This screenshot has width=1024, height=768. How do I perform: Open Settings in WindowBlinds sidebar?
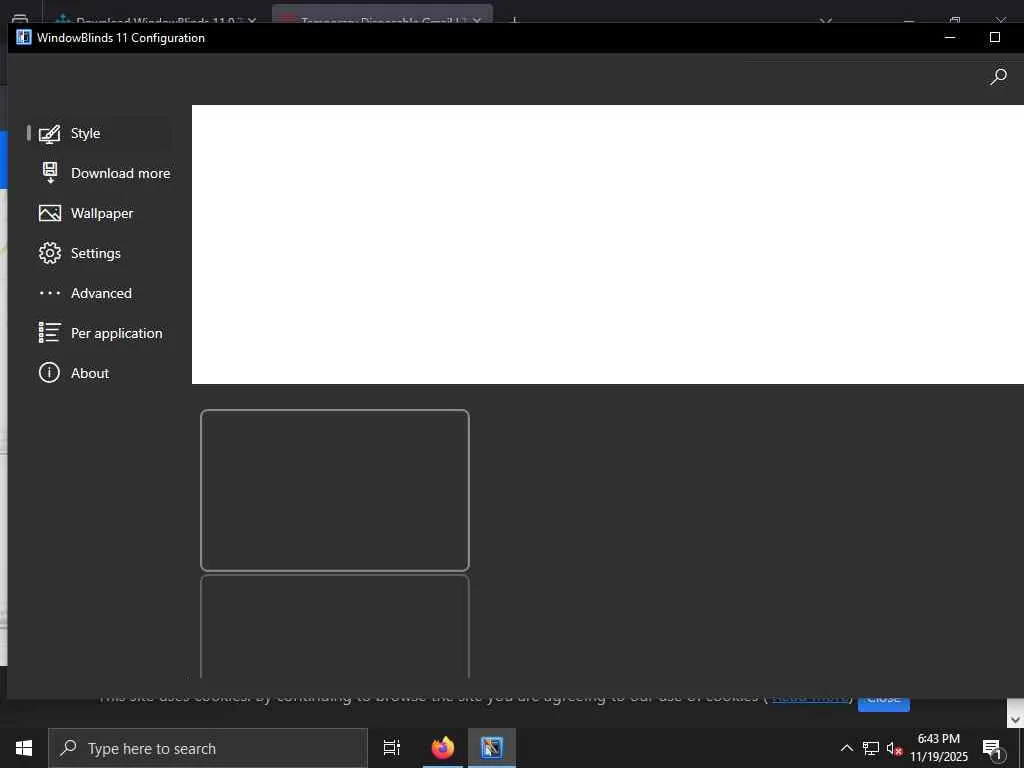click(99, 253)
